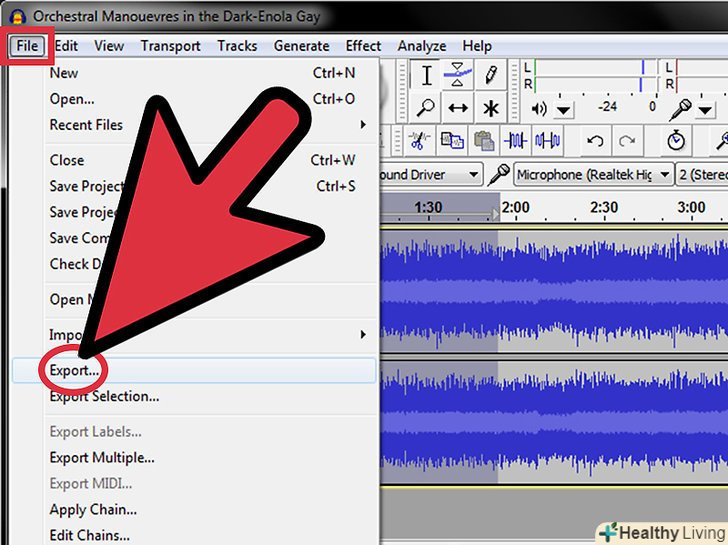Viewport: 728px width, 545px height.
Task: Open the Tracks menu
Action: click(x=237, y=46)
